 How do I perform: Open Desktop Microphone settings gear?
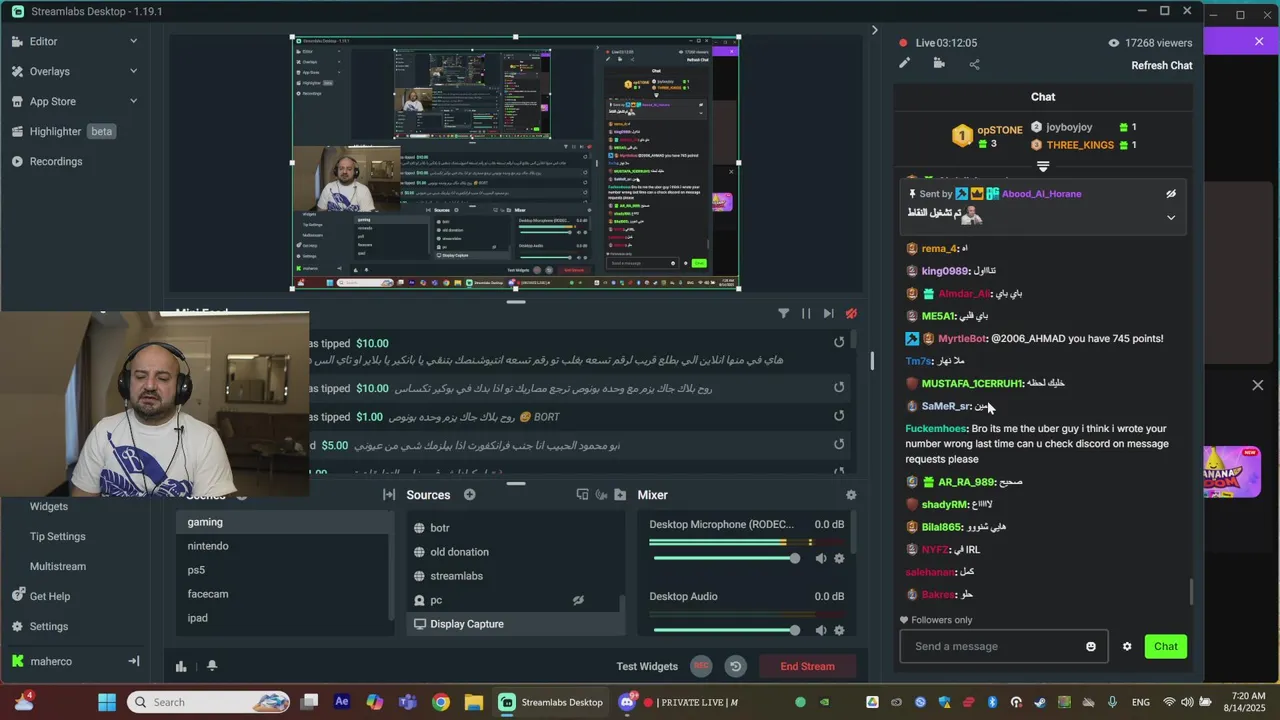coord(839,558)
